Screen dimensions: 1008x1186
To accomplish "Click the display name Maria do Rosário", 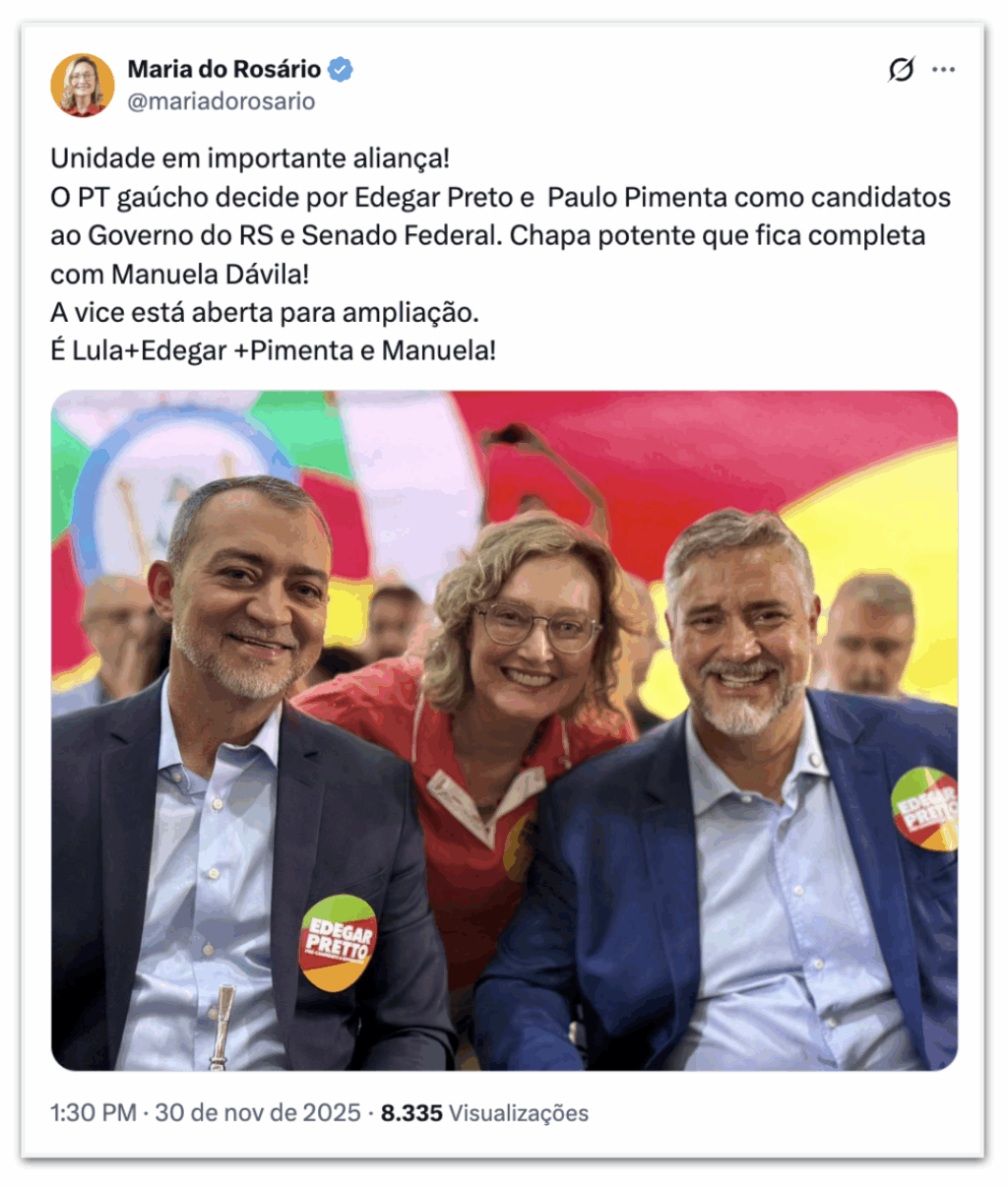I will click(x=224, y=69).
